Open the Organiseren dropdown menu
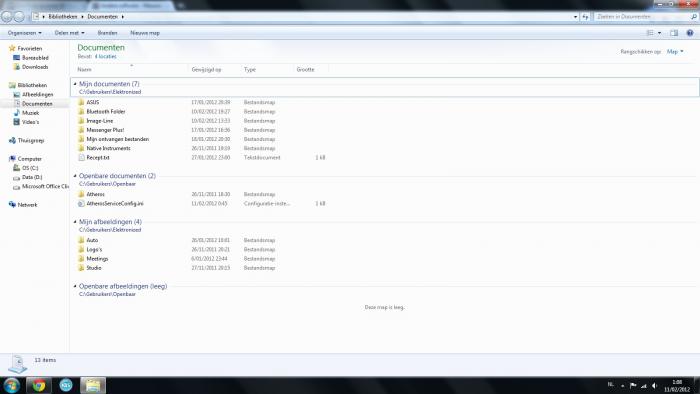The width and height of the screenshot is (700, 394). 25,33
